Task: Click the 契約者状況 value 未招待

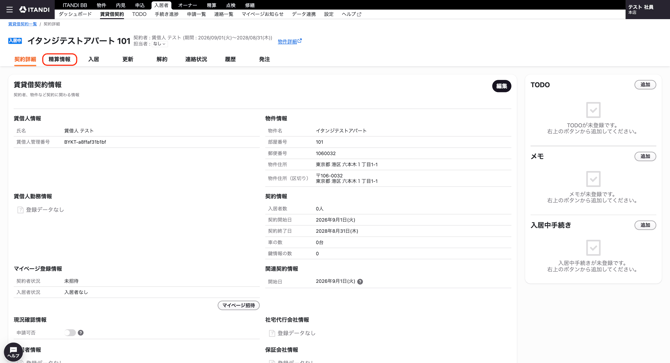Action: point(71,281)
